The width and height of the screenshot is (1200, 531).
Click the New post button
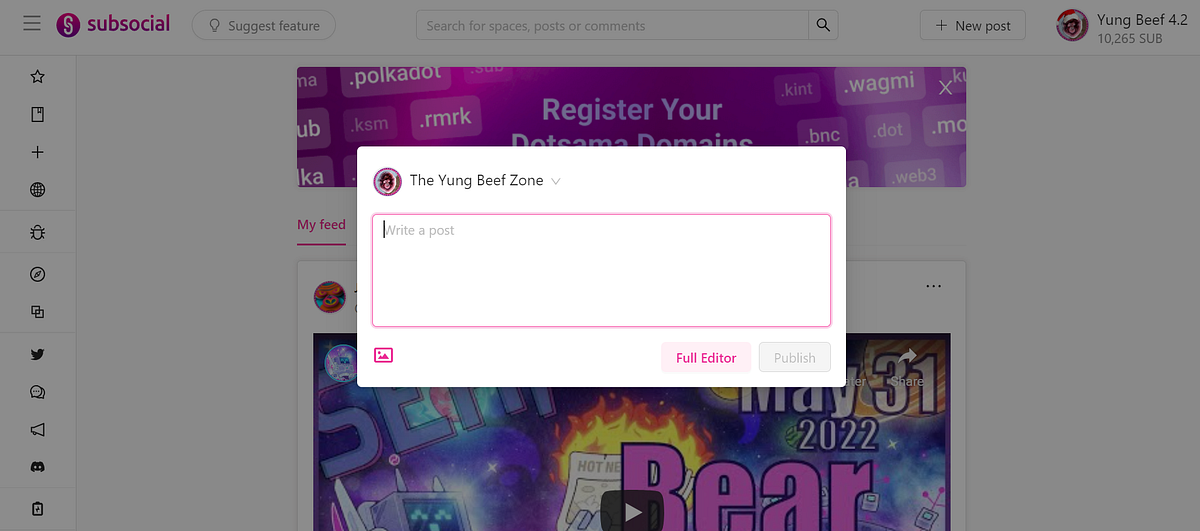[x=973, y=25]
